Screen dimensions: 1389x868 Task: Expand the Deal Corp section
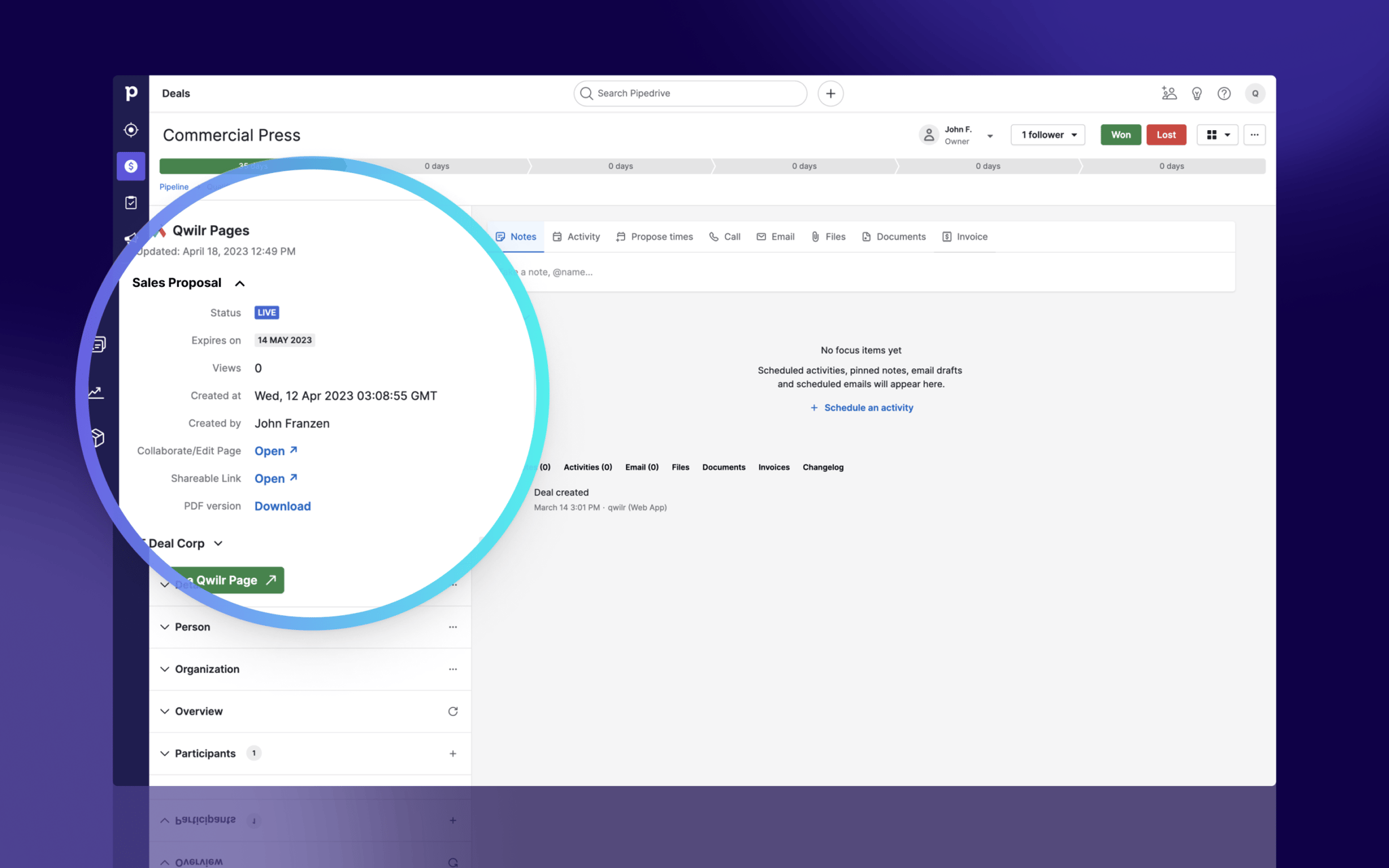pos(218,543)
